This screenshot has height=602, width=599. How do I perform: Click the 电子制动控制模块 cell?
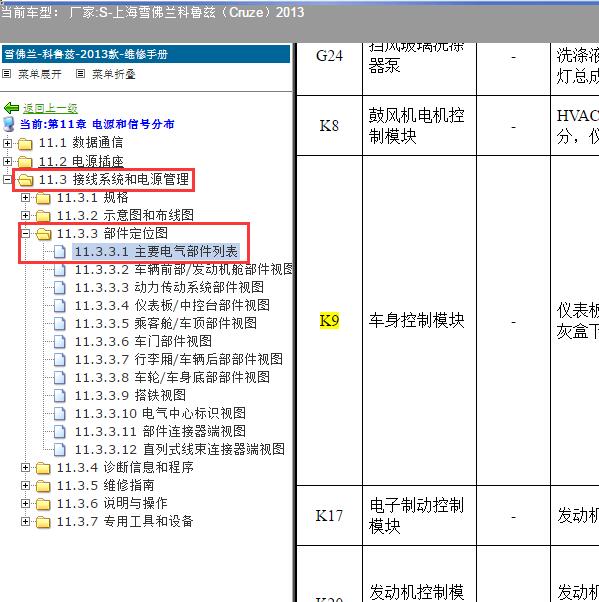[419, 515]
